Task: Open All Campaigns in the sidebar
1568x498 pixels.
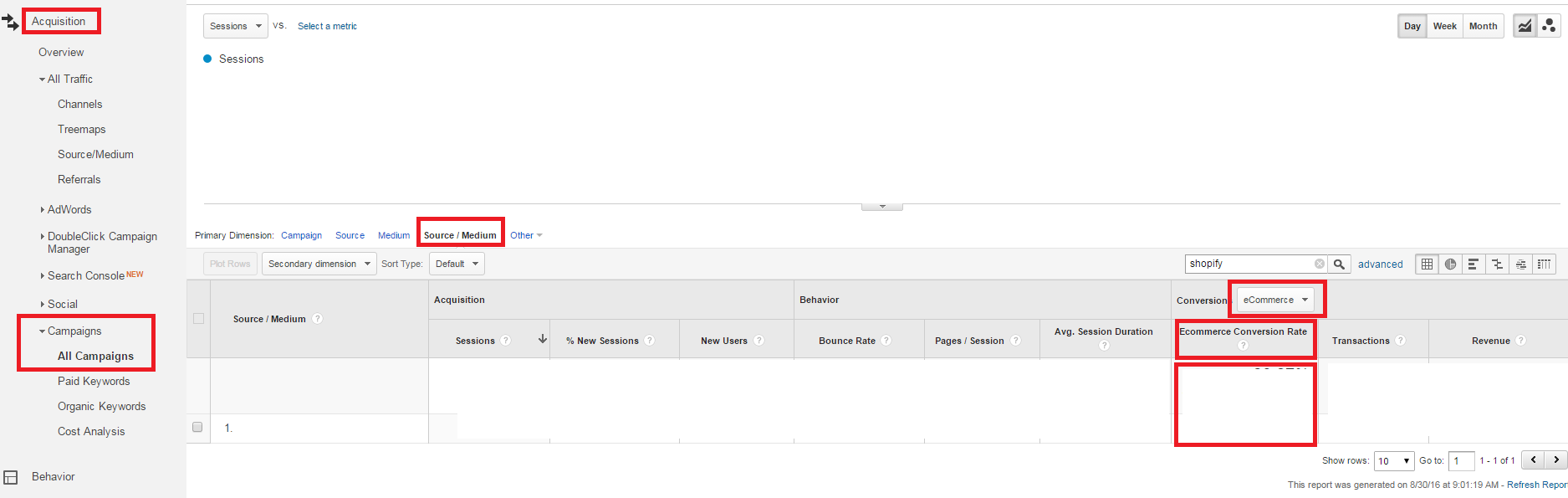Action: point(95,356)
